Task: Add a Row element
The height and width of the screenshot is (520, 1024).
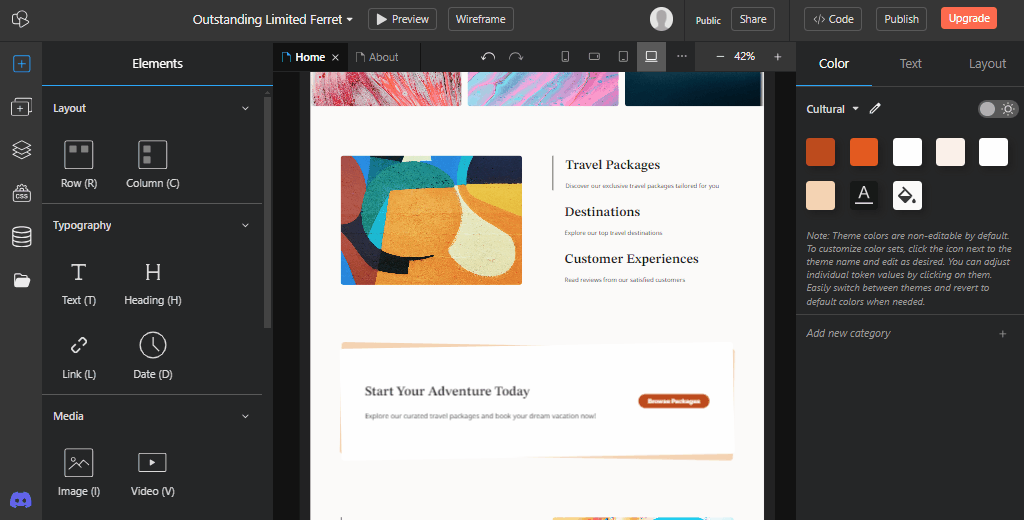Action: pos(78,165)
